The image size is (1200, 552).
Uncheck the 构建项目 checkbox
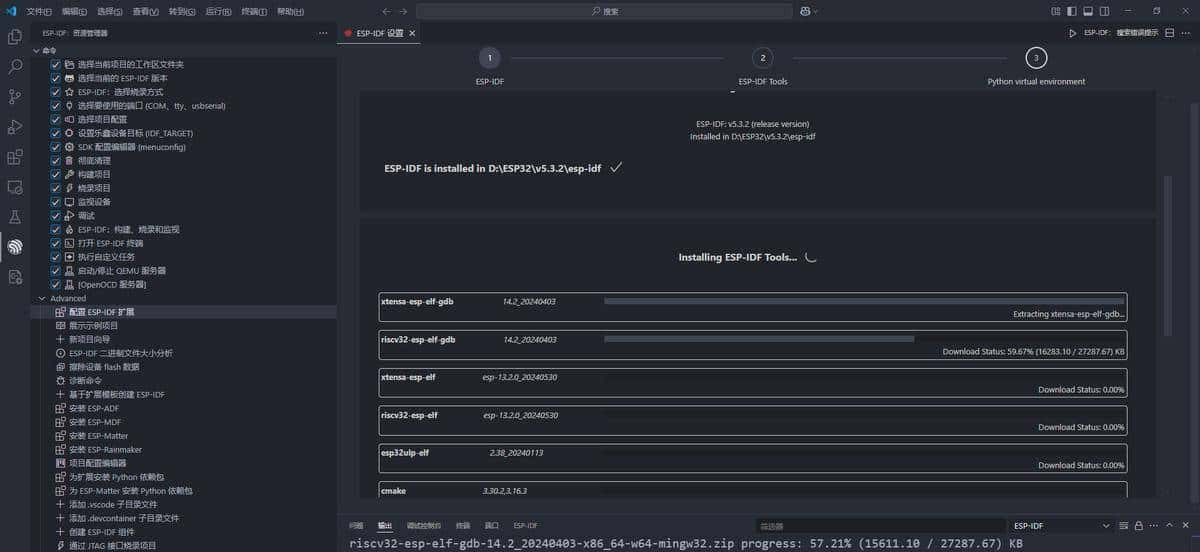(x=56, y=174)
